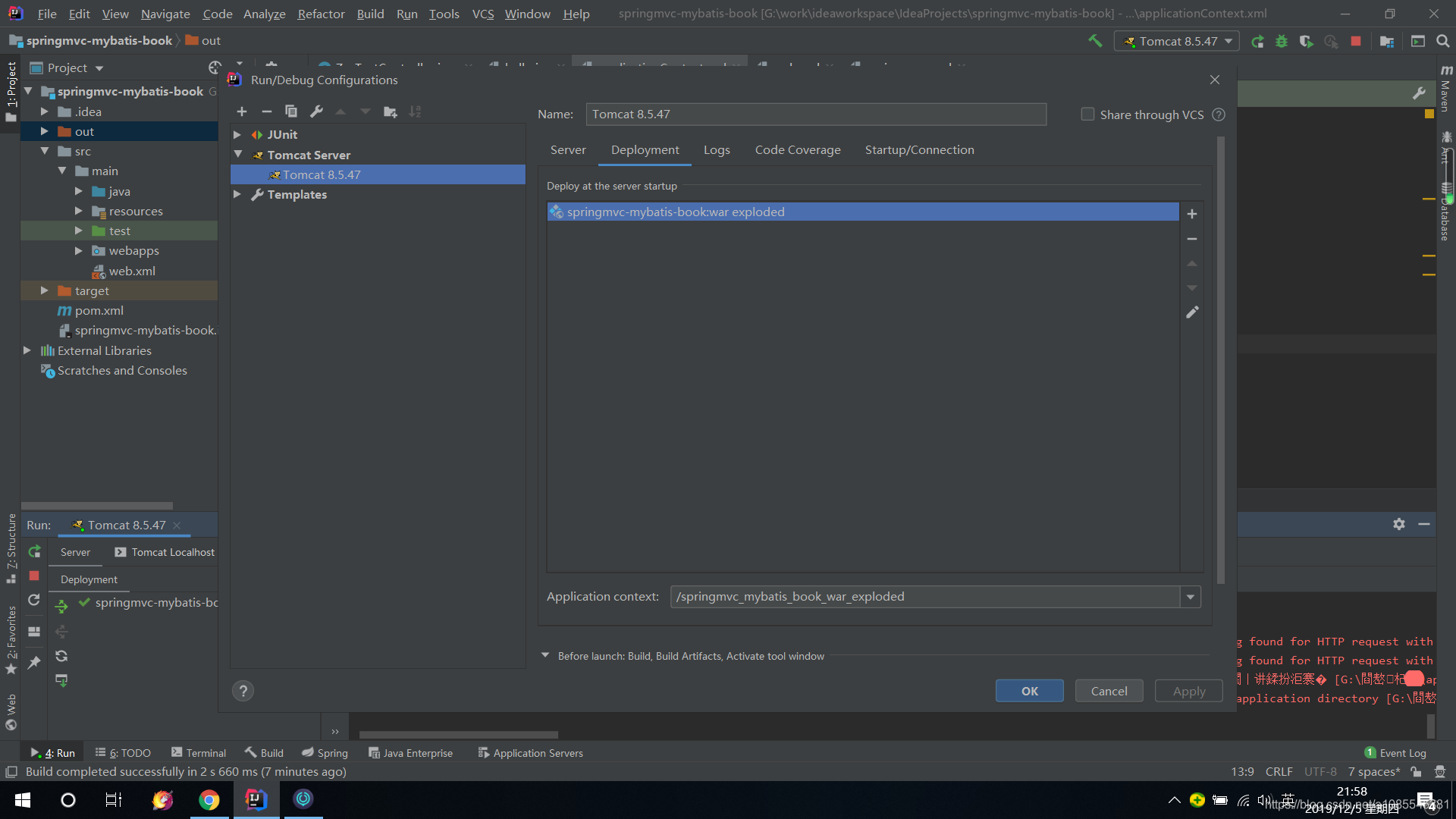Expand the out folder
The width and height of the screenshot is (1456, 819).
pyautogui.click(x=44, y=131)
